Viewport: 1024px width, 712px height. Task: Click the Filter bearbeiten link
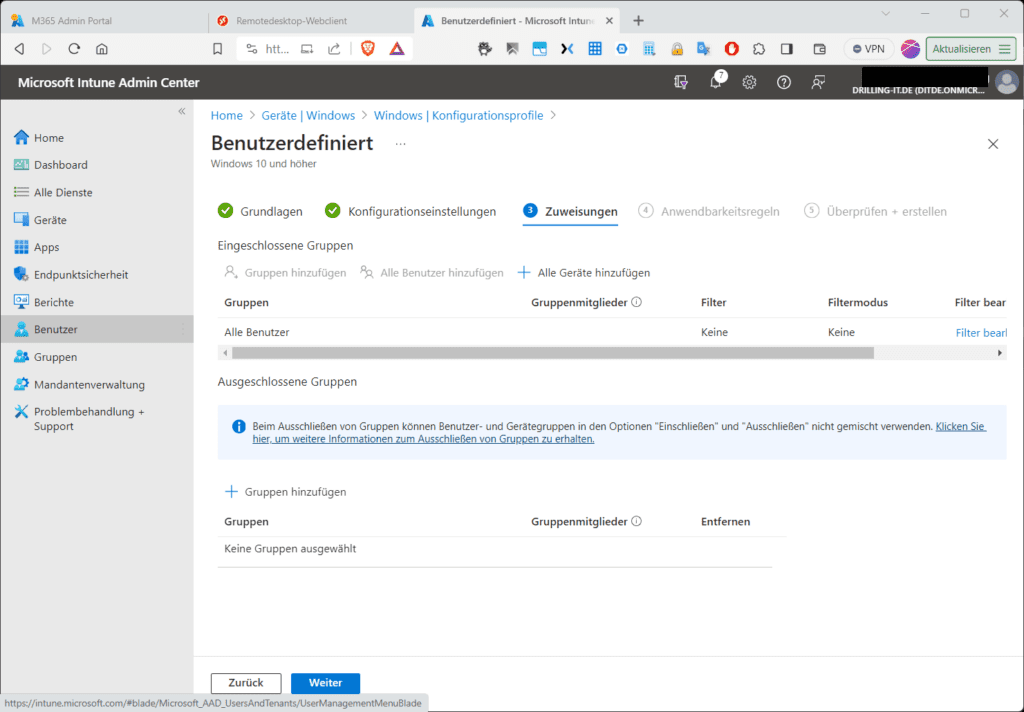click(981, 332)
